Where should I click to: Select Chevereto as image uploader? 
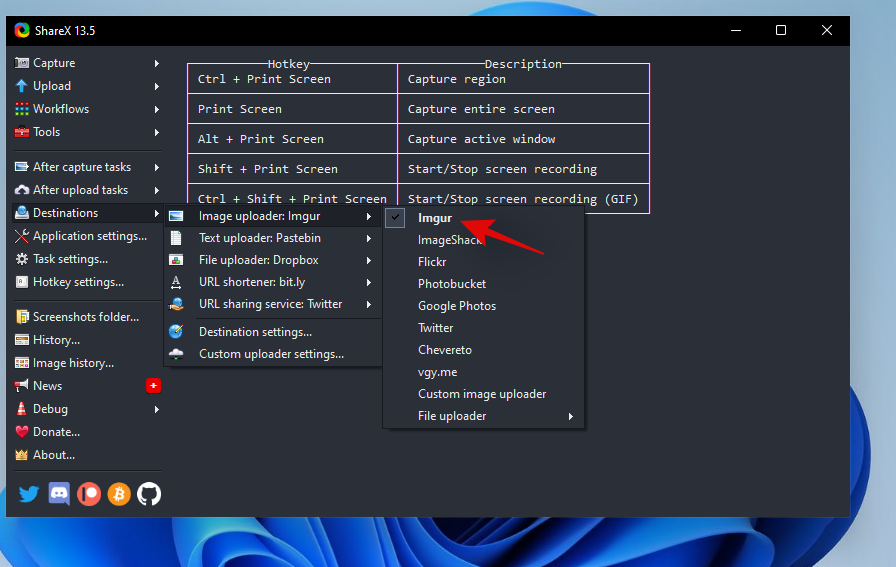pyautogui.click(x=445, y=350)
